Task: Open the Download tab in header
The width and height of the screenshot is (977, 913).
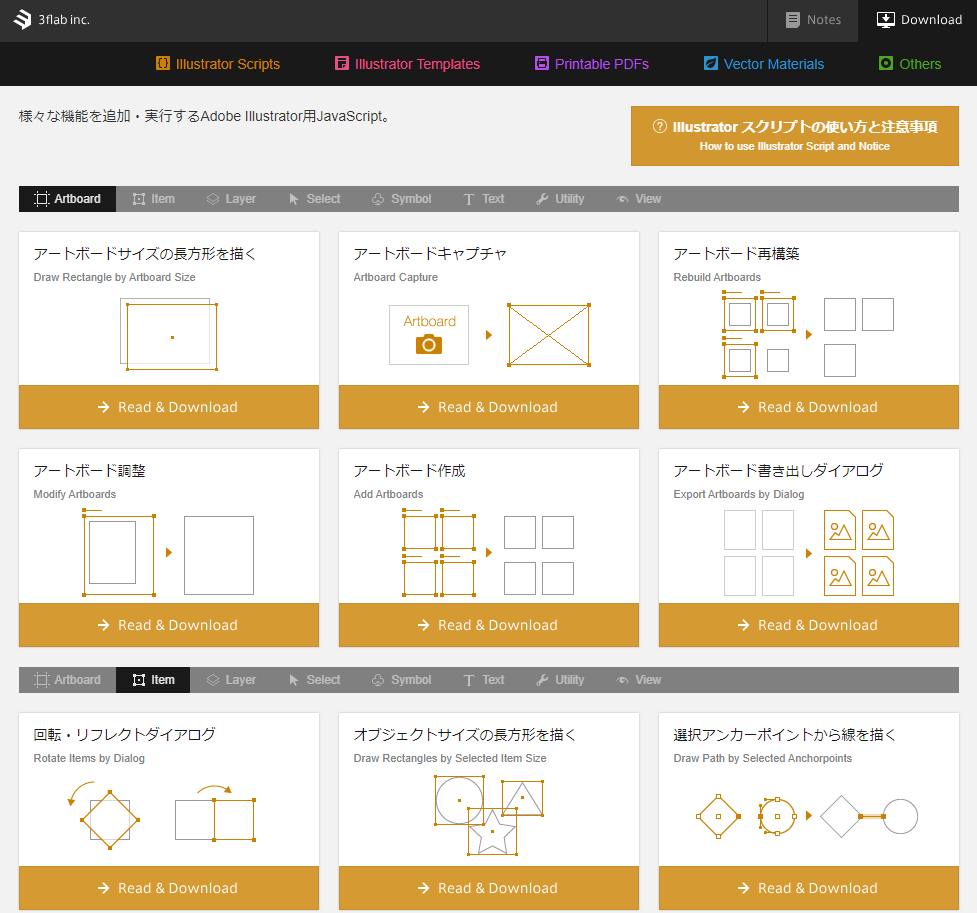Action: (918, 20)
